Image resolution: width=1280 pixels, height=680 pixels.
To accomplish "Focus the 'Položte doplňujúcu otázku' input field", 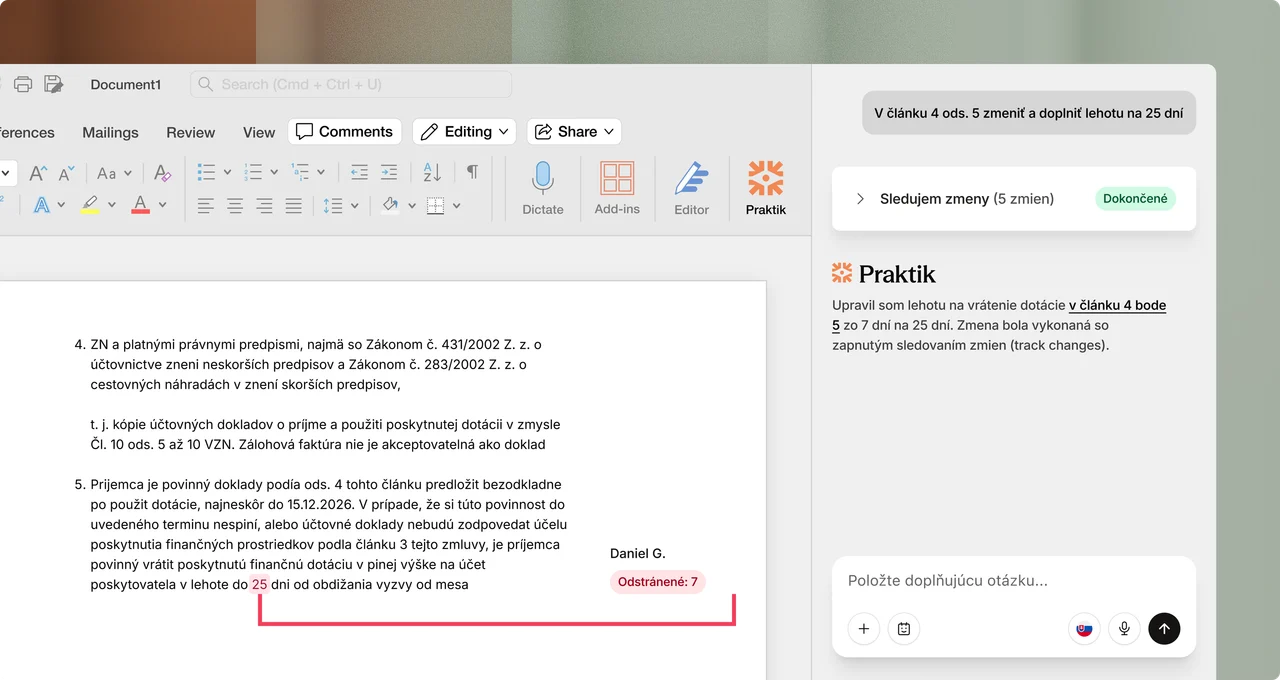I will click(x=1014, y=581).
